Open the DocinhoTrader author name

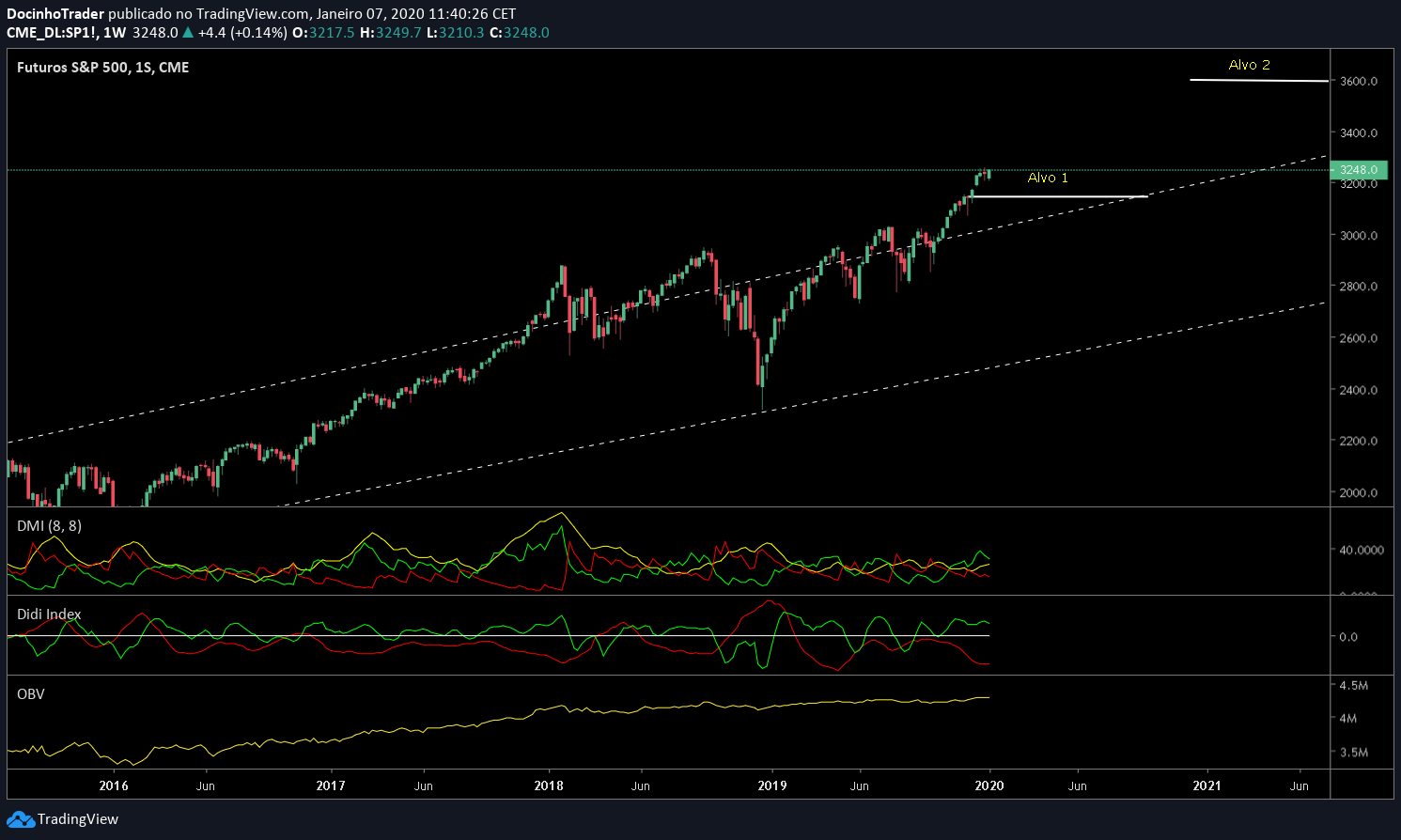[55, 14]
